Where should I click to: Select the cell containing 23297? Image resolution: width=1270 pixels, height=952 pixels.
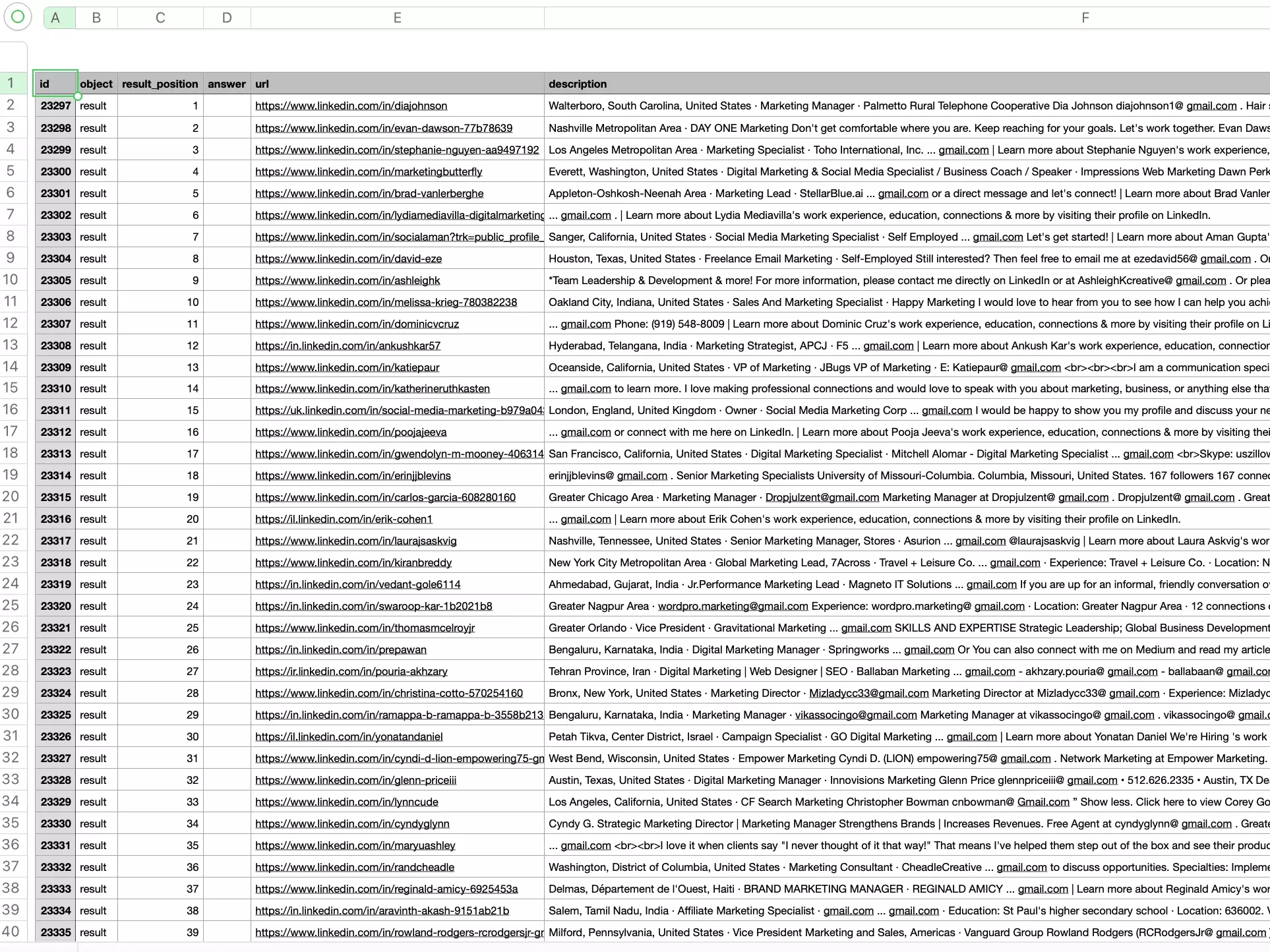pyautogui.click(x=55, y=105)
